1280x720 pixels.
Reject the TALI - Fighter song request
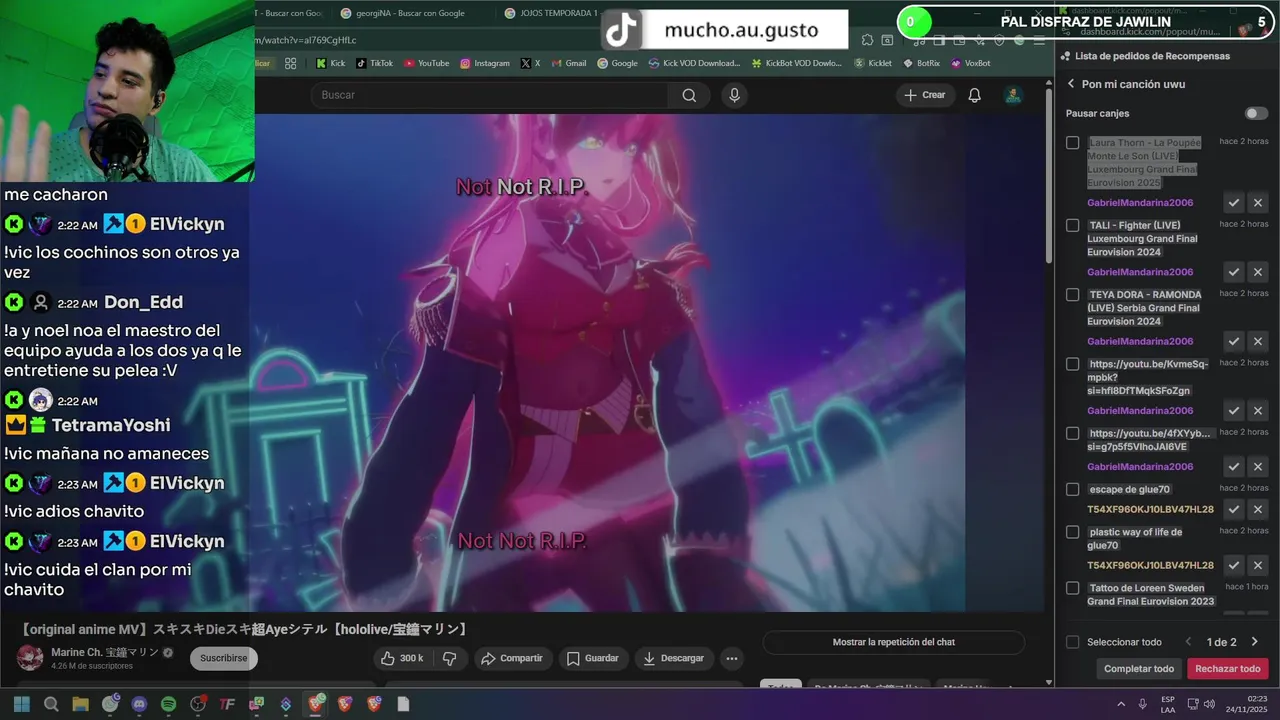click(x=1258, y=272)
